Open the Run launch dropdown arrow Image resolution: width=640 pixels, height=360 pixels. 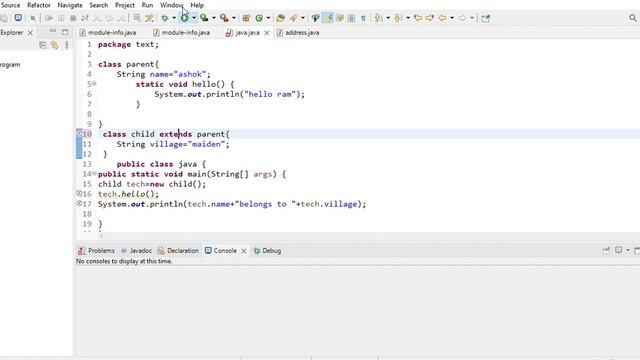pyautogui.click(x=194, y=18)
